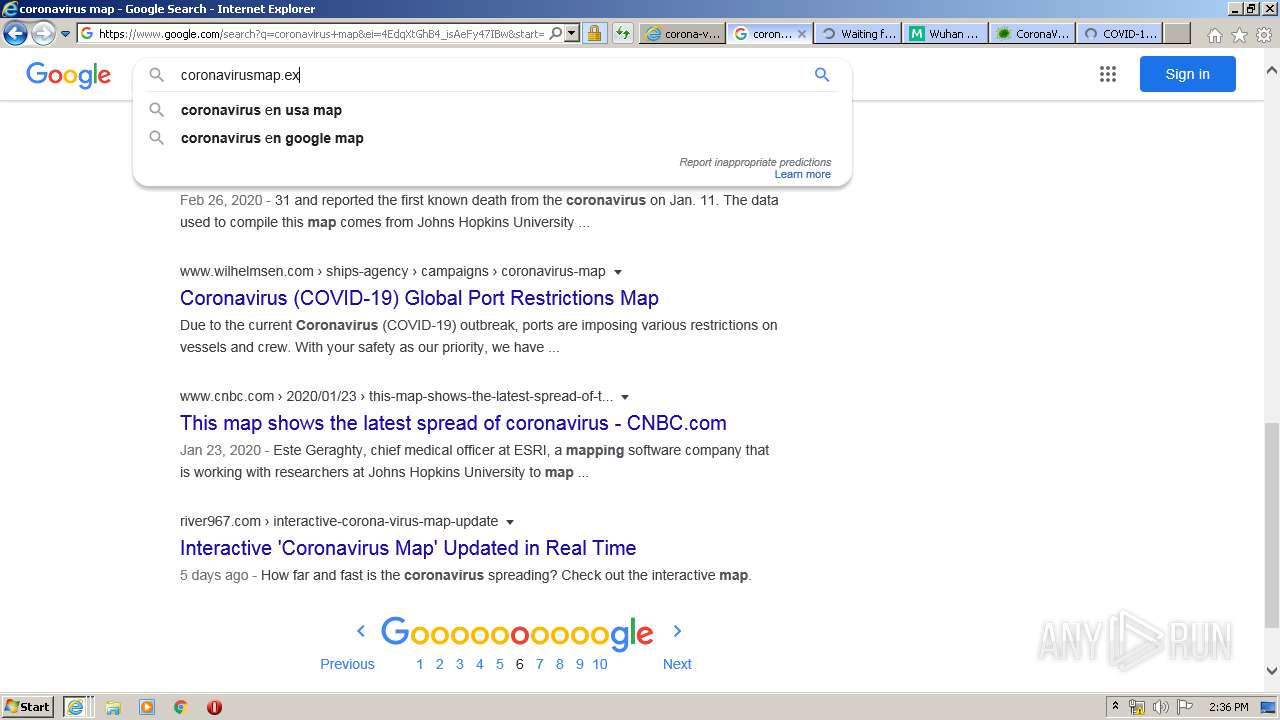The image size is (1280, 720).
Task: Click the Sign in button
Action: (1187, 74)
